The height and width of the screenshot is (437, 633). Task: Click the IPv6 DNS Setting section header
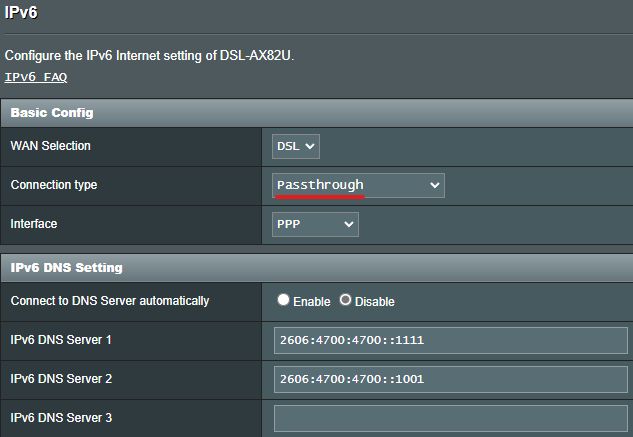coord(66,268)
